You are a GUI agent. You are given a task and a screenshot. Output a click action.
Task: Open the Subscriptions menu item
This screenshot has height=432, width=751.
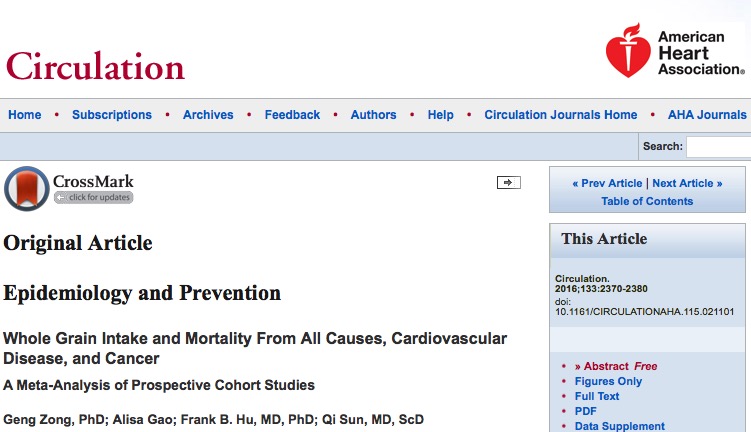tap(112, 115)
